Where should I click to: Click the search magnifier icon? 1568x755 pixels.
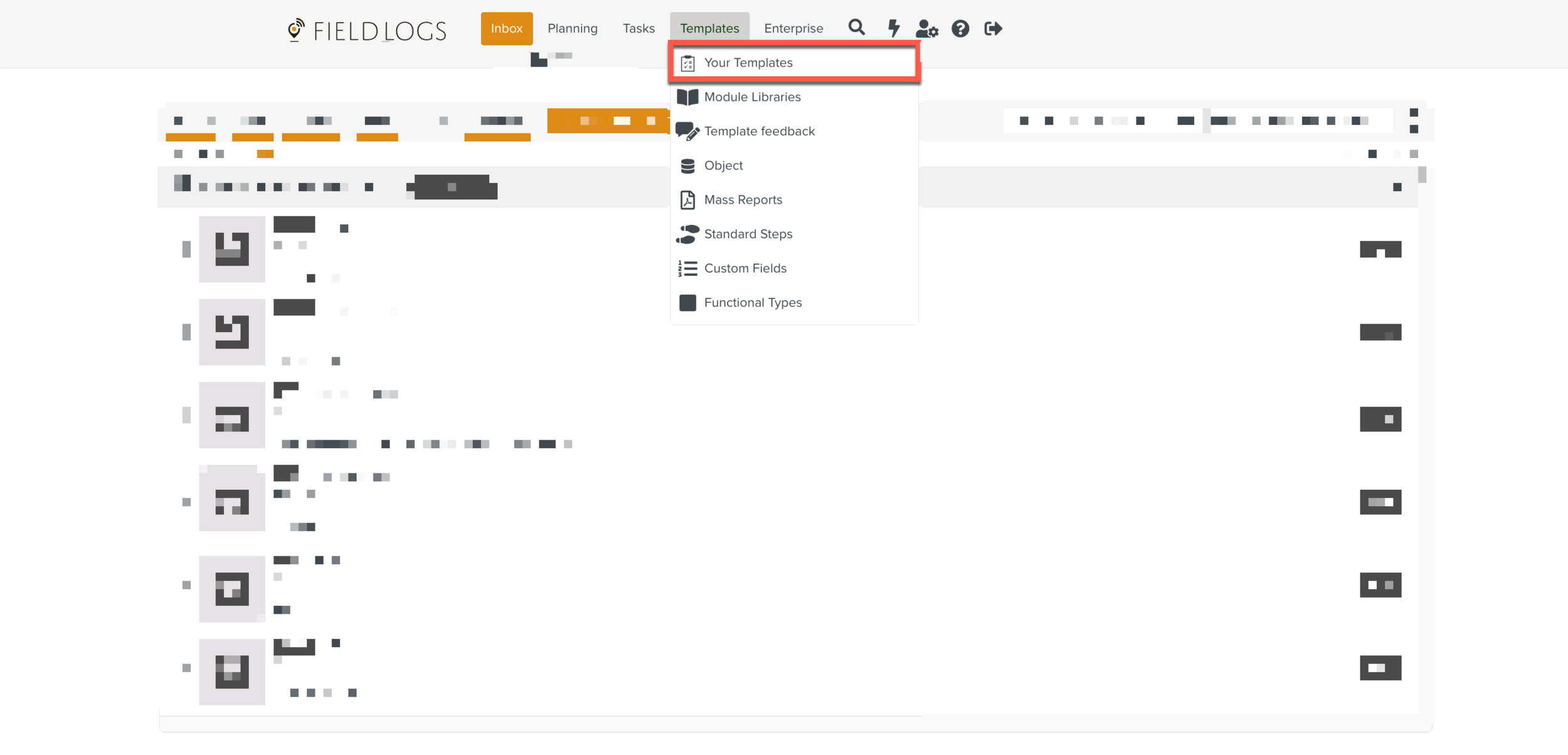(x=856, y=28)
